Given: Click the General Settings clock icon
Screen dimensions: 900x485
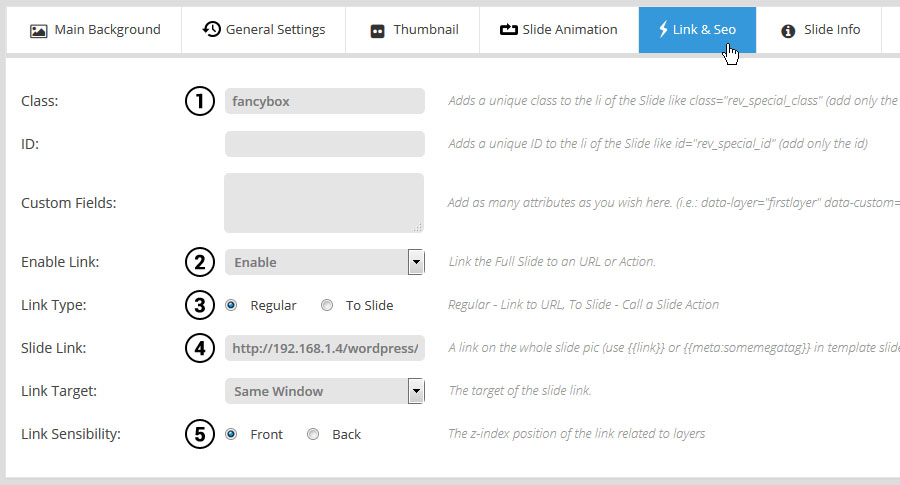Looking at the screenshot, I should point(211,29).
